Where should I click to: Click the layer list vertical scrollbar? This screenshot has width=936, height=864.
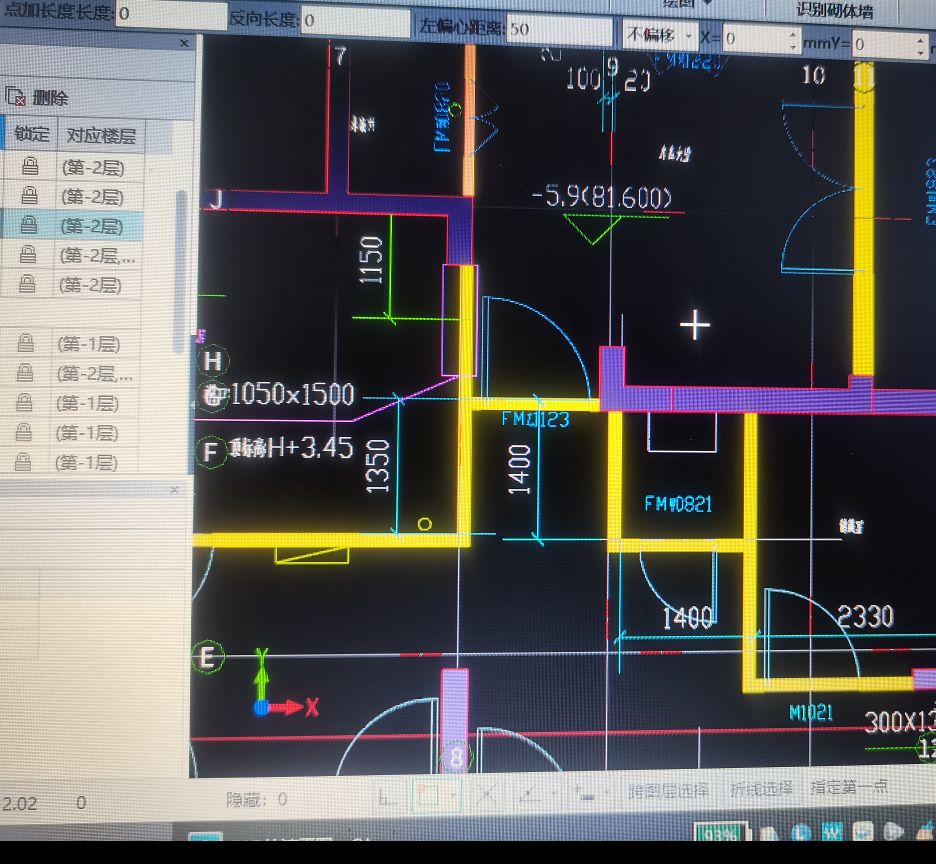[x=181, y=272]
